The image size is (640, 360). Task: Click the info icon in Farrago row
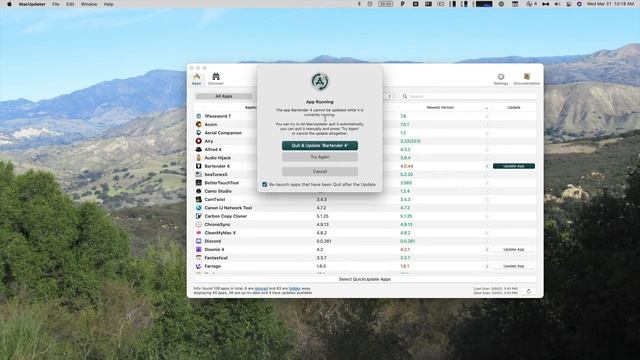(x=487, y=266)
